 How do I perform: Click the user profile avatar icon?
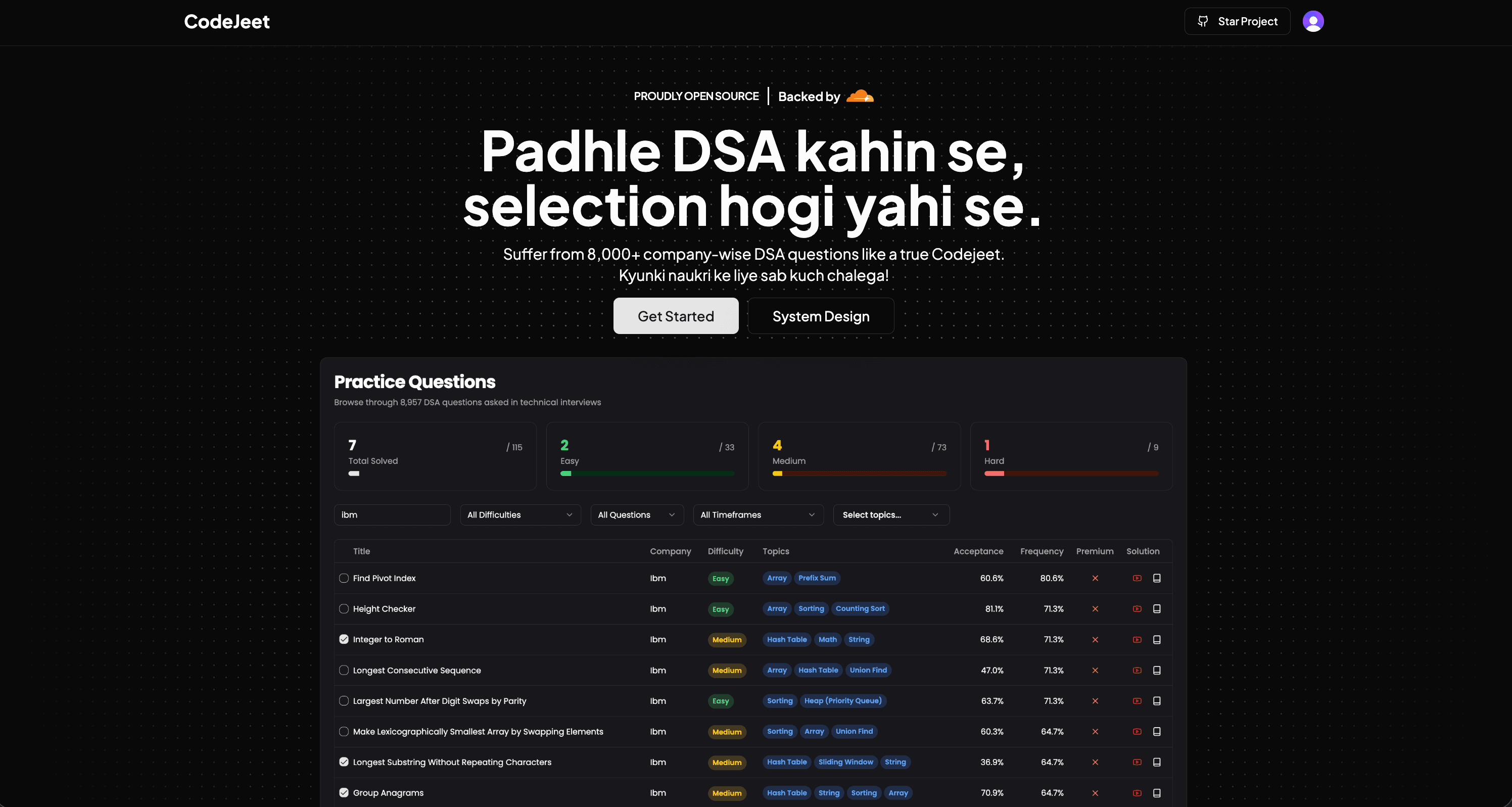pyautogui.click(x=1312, y=22)
